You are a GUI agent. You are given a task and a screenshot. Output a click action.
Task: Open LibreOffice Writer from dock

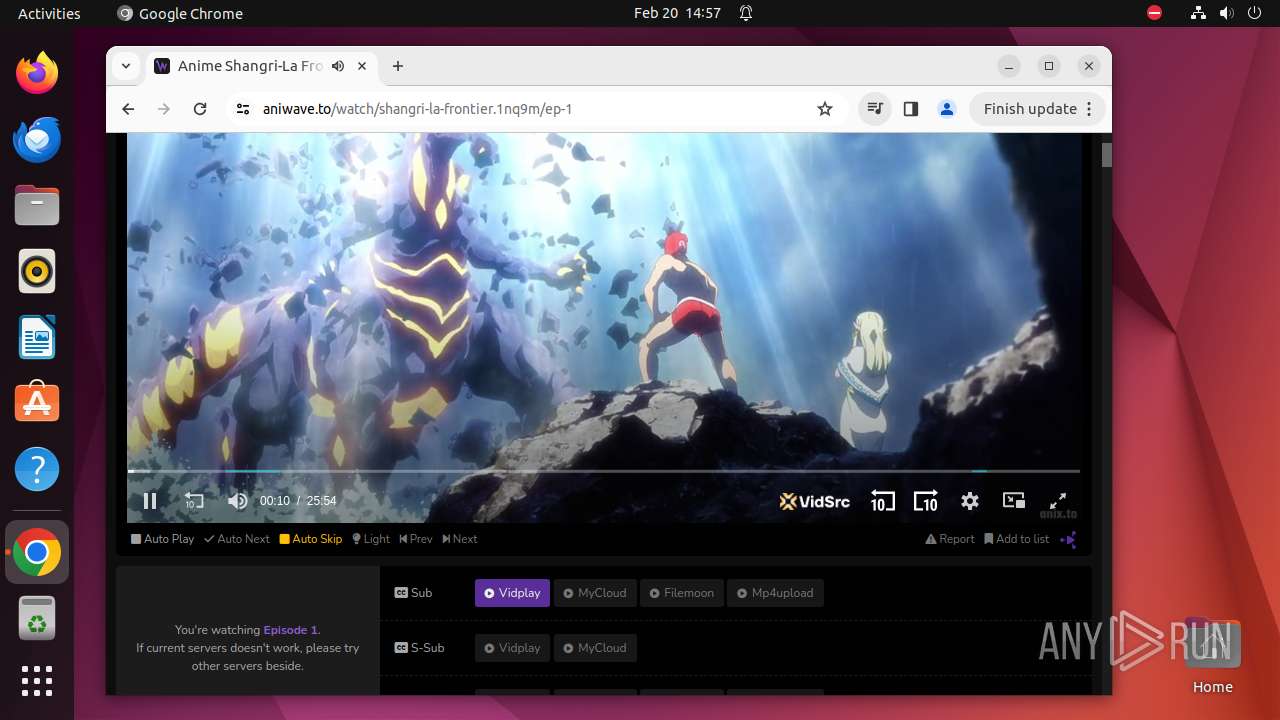click(37, 337)
